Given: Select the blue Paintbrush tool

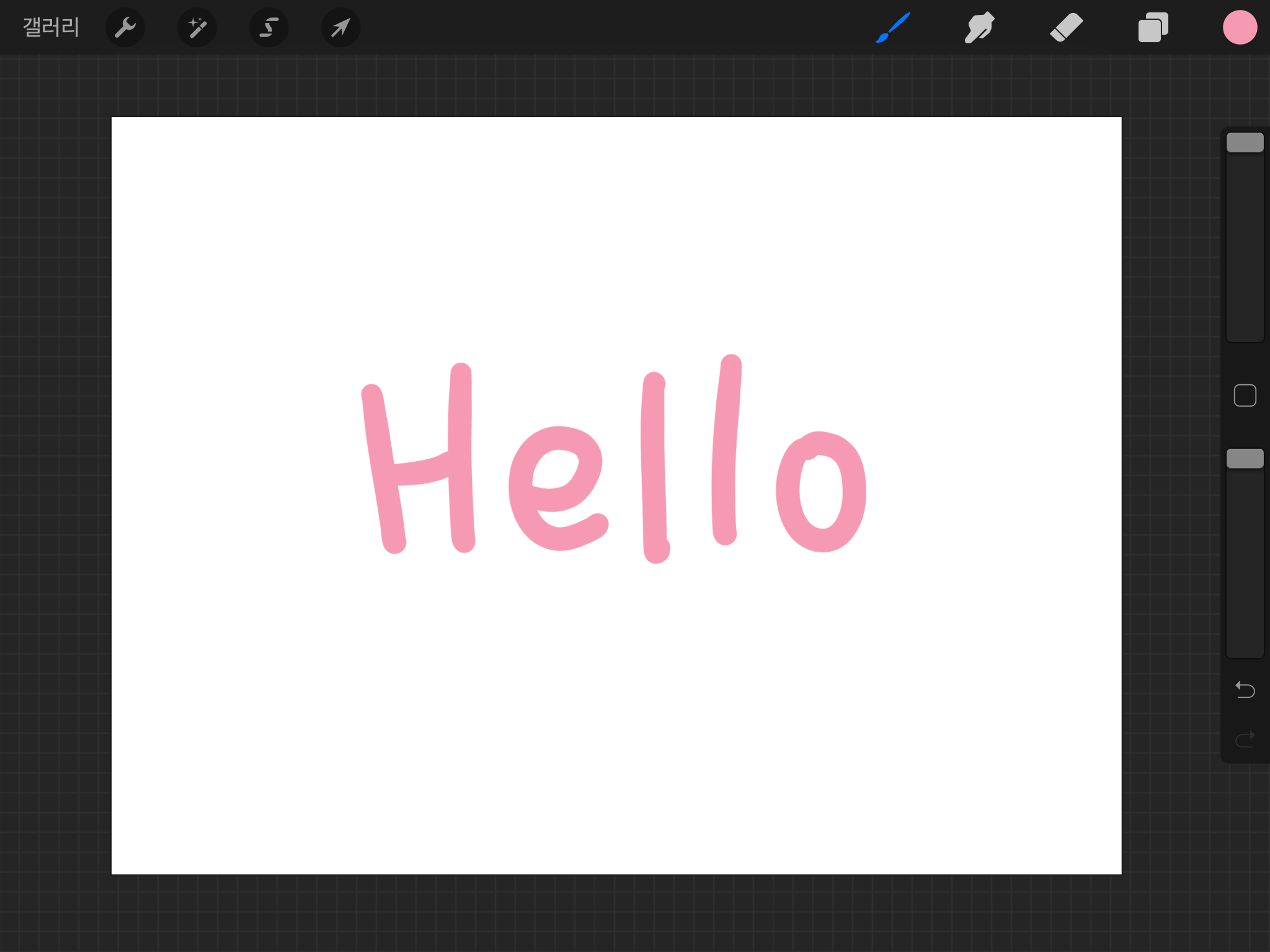Looking at the screenshot, I should [893, 27].
